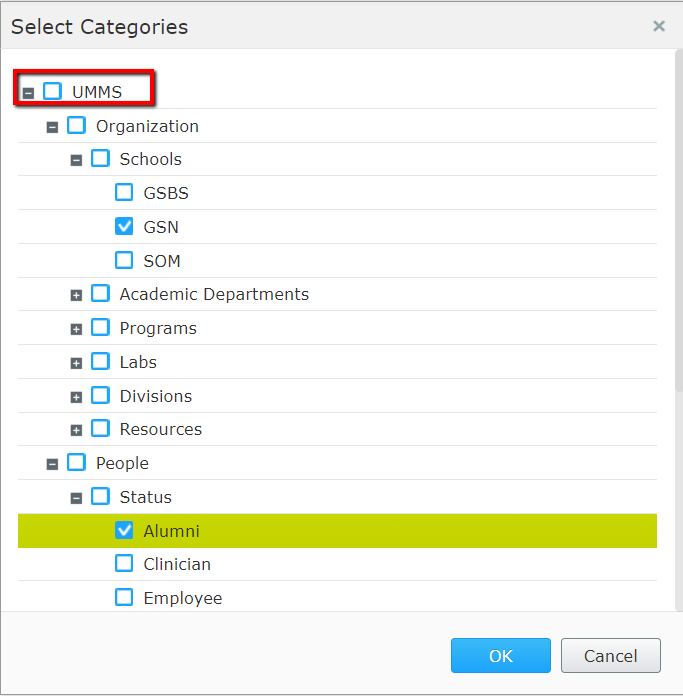Collapse the UMMS root node
The image size is (683, 696).
28,93
